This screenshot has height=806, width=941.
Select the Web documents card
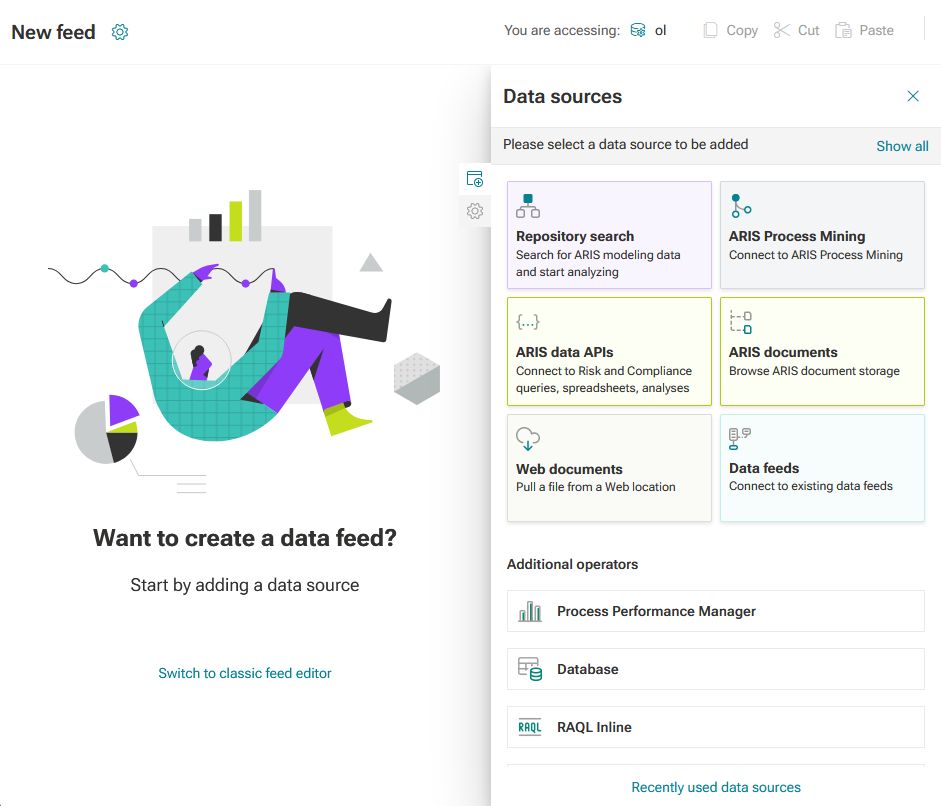[609, 468]
